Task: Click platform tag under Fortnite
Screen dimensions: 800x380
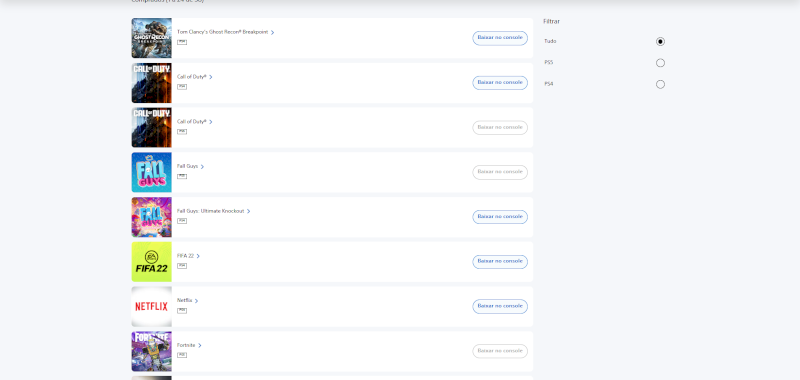Action: (182, 355)
